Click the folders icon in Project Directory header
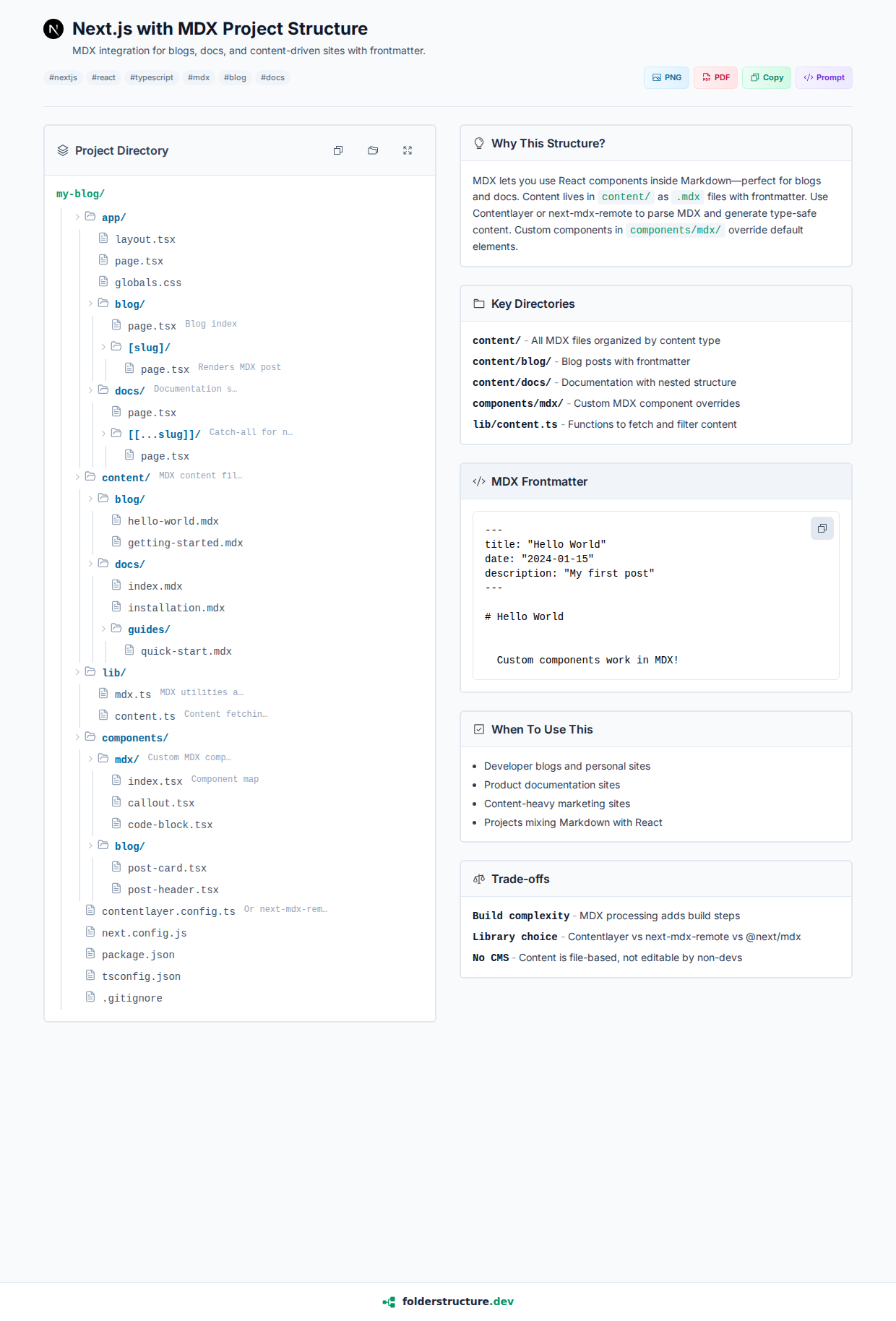The height and width of the screenshot is (1321, 896). tap(373, 150)
